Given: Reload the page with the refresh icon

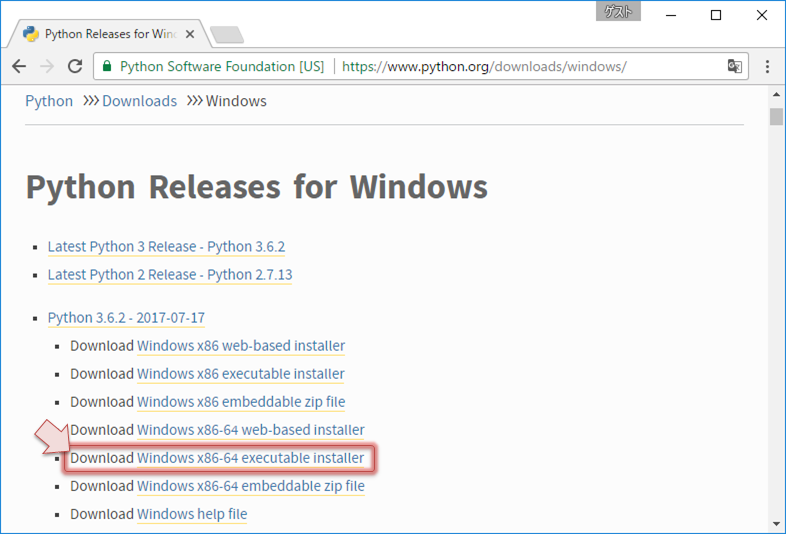Looking at the screenshot, I should pyautogui.click(x=75, y=67).
